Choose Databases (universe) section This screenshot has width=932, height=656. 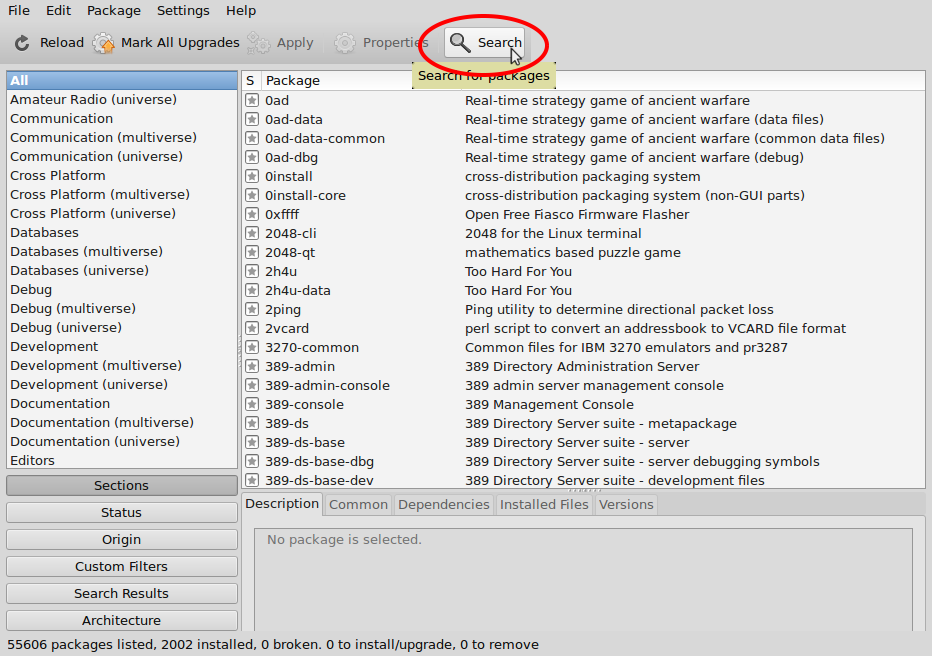(x=122, y=270)
